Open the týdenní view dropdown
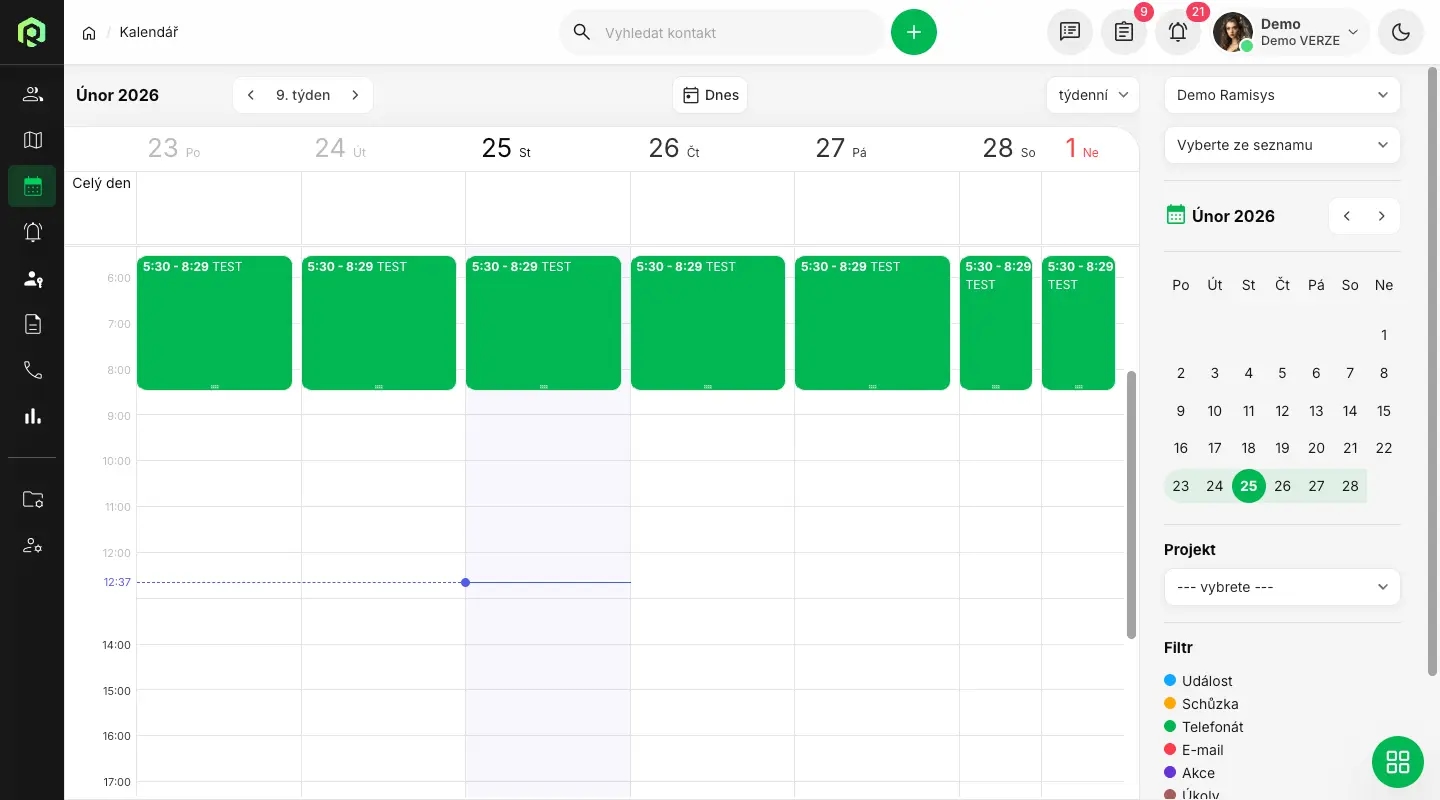This screenshot has width=1440, height=800. pyautogui.click(x=1093, y=95)
